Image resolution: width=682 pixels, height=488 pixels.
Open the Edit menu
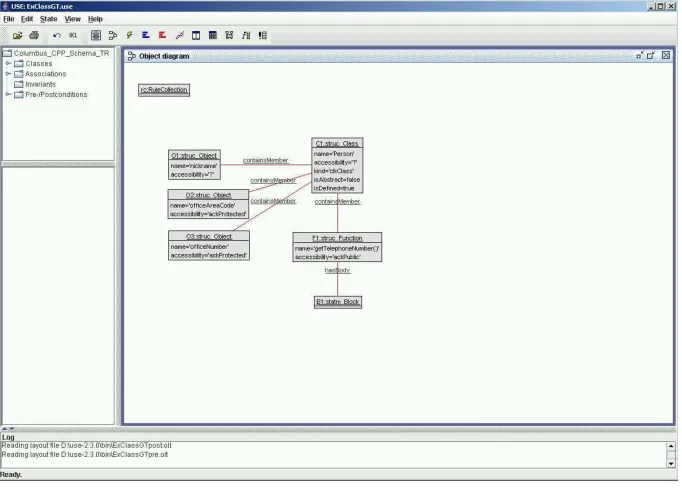coord(27,19)
